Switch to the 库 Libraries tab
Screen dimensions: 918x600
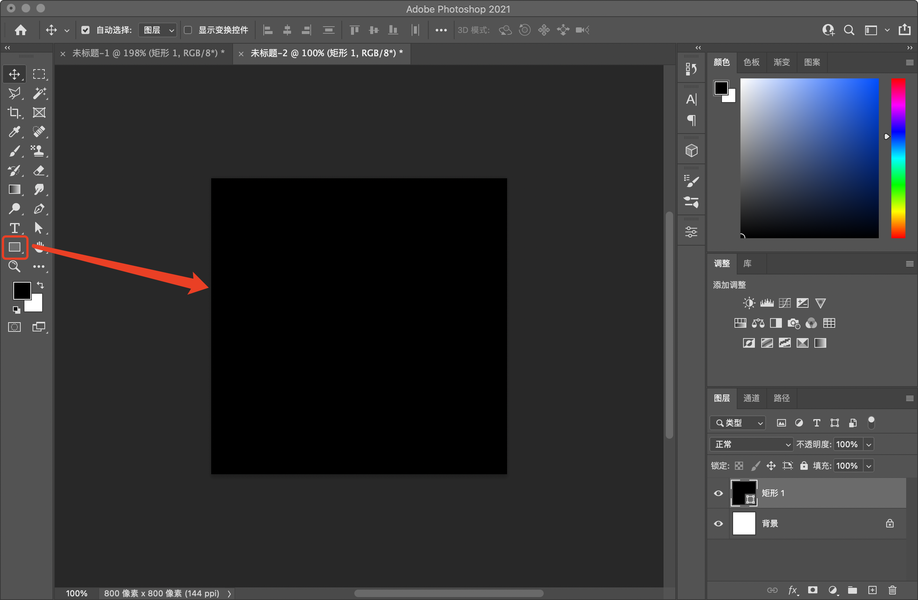pos(748,263)
